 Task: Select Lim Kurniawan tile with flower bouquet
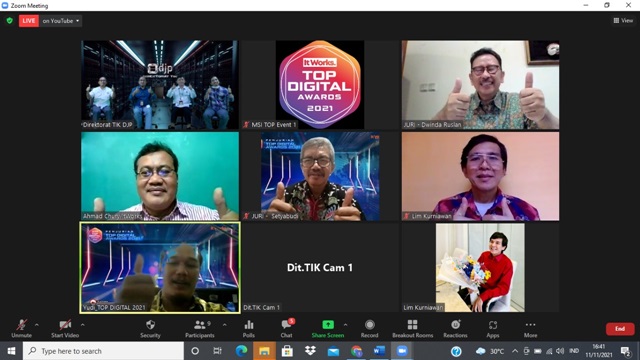[x=480, y=268]
